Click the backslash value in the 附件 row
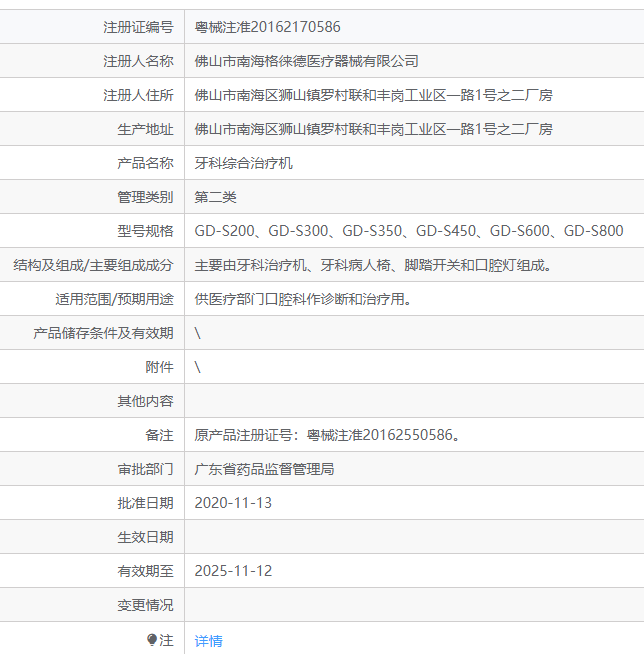This screenshot has width=644, height=654. coord(198,367)
